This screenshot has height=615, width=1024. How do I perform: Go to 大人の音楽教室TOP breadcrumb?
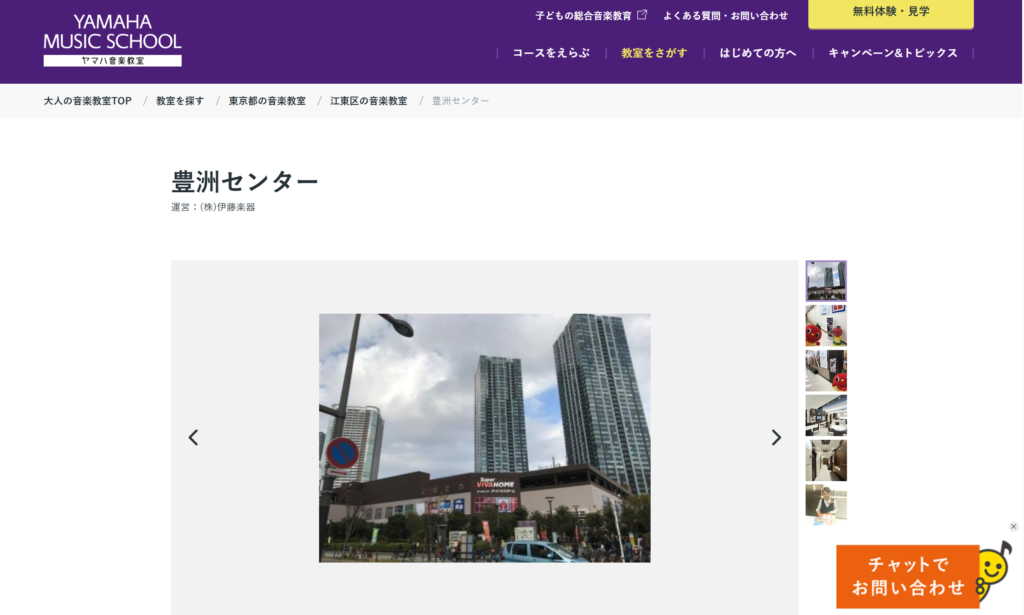88,101
